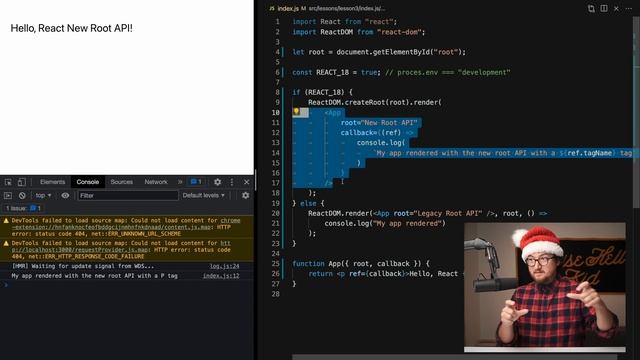Screen dimensions: 640x360
Task: Click the JS file icon on the index.js tab
Action: pos(272,8)
